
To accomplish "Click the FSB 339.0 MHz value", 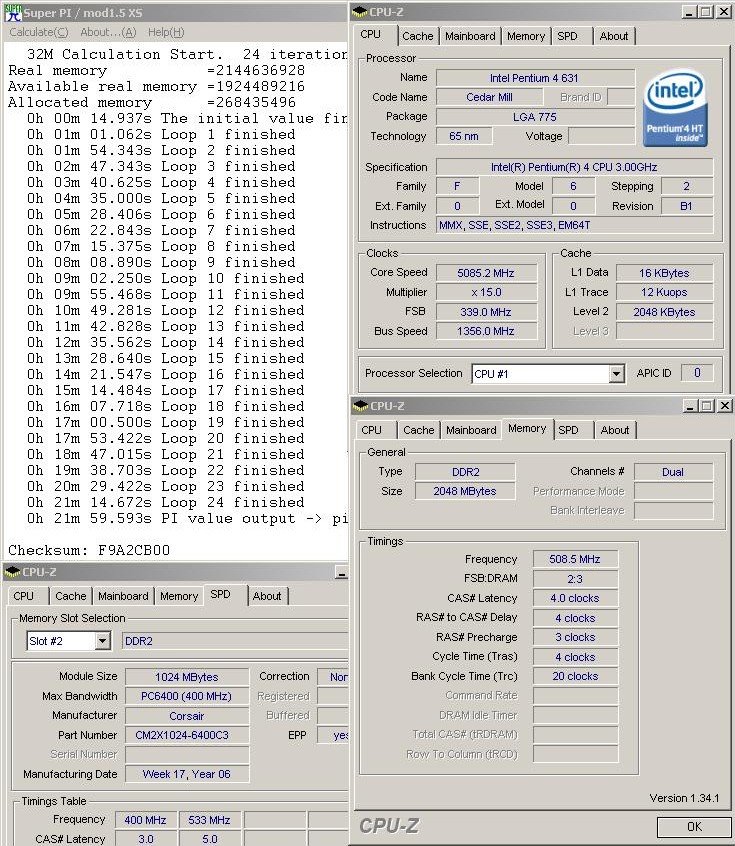I will [486, 312].
